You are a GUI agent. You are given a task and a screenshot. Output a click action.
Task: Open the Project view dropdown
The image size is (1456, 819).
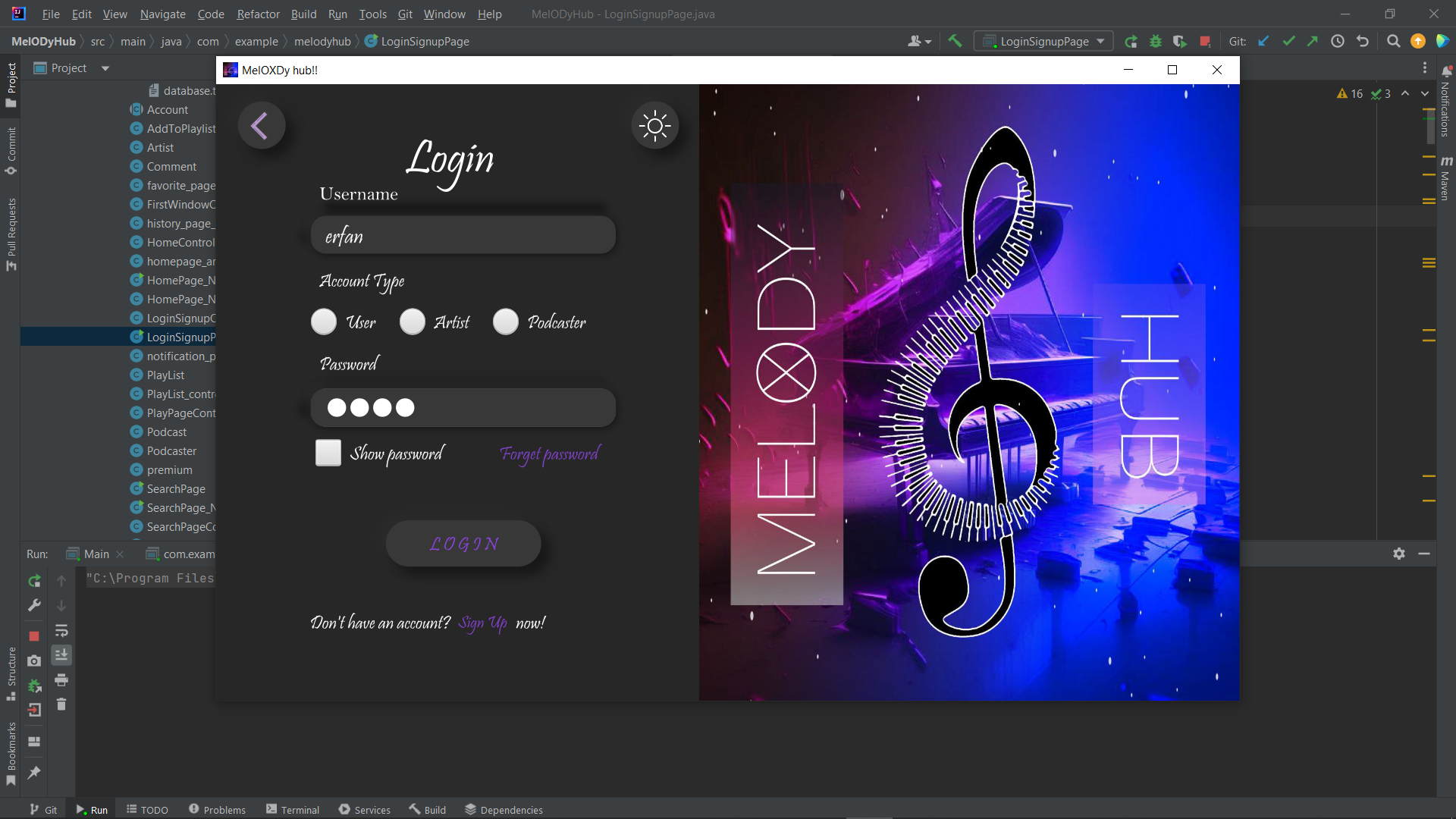(105, 67)
